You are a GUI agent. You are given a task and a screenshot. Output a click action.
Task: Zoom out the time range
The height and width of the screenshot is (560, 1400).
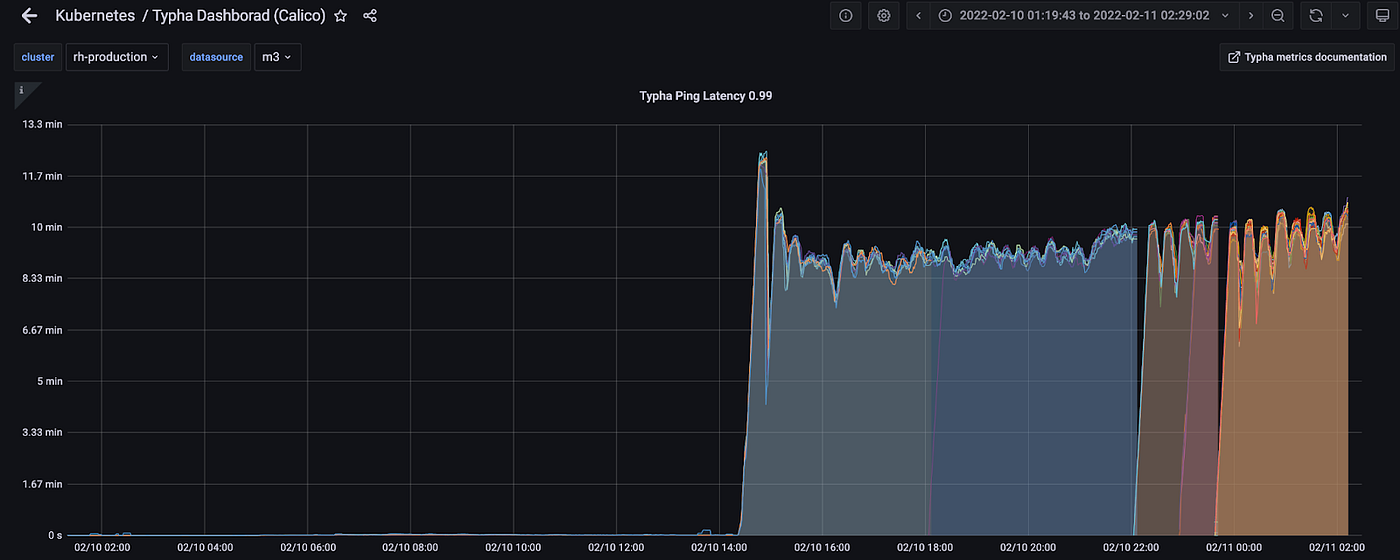[x=1277, y=16]
